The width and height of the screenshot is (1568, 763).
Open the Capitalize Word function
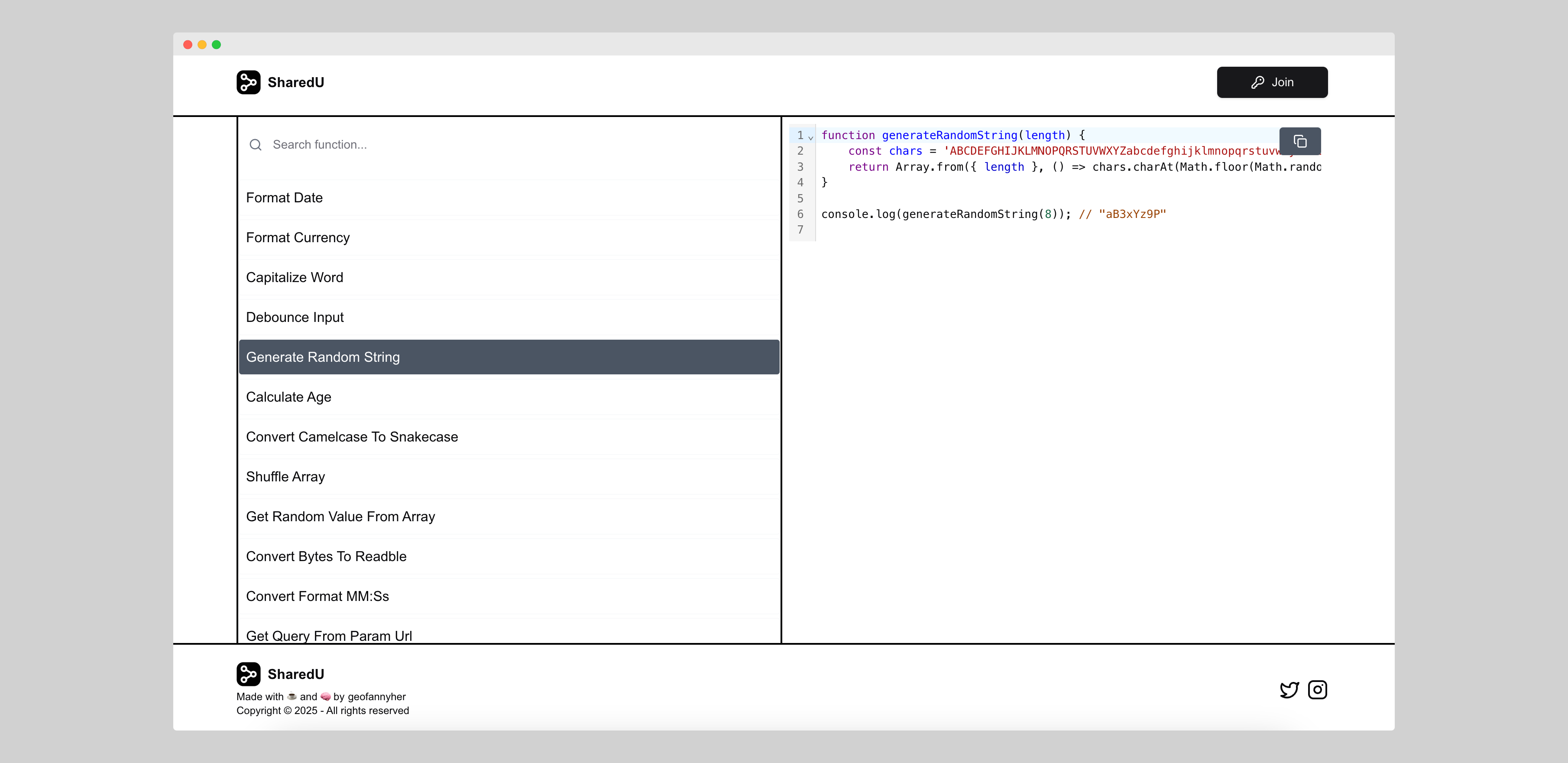295,278
